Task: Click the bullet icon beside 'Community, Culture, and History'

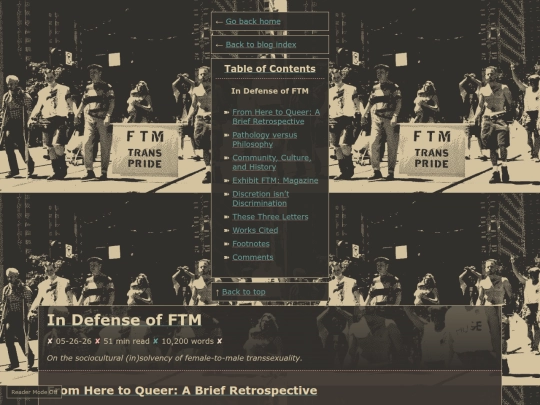Action: pyautogui.click(x=226, y=158)
